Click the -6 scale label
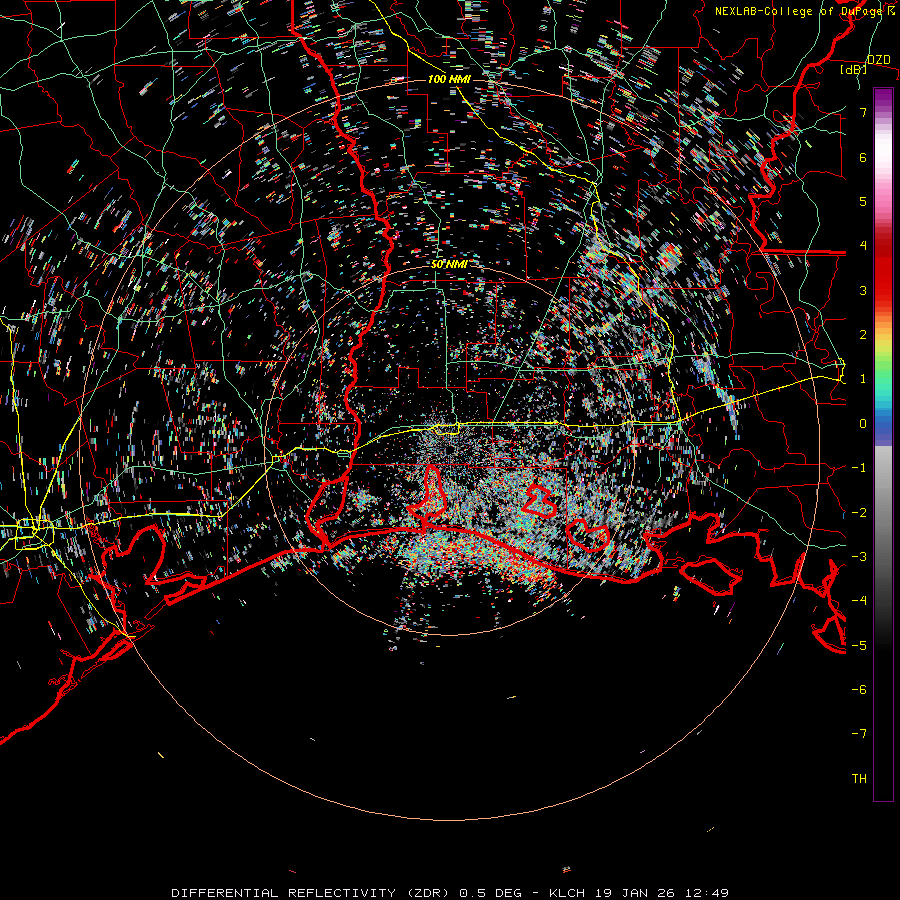 [x=859, y=690]
